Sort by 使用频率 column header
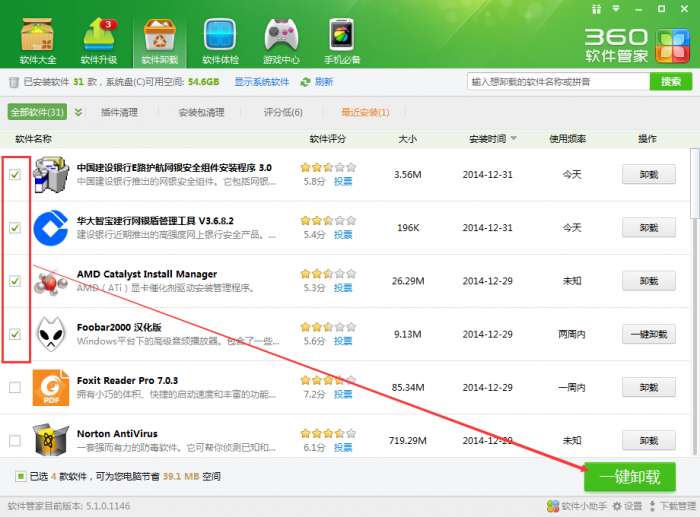Screen dimensions: 700x517 click(567, 139)
